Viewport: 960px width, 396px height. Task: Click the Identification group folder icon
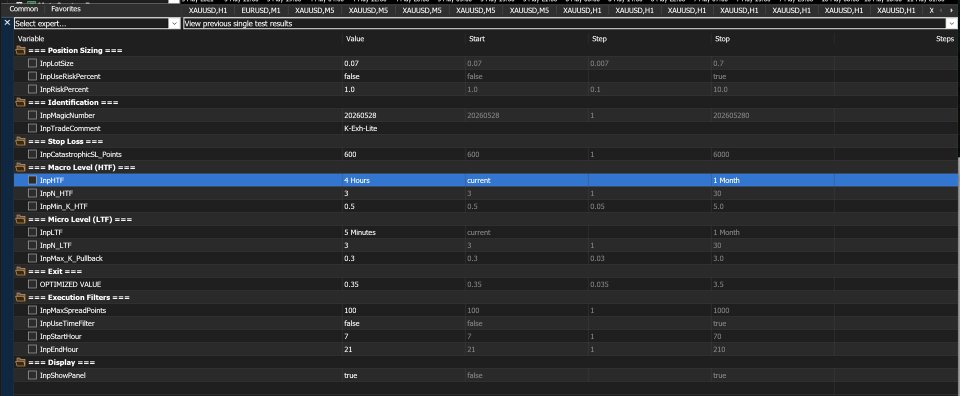(20, 102)
